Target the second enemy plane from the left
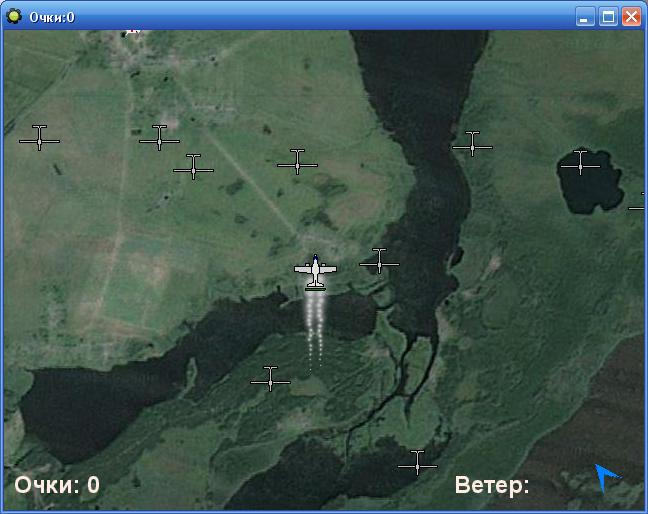The height and width of the screenshot is (514, 648). [159, 138]
